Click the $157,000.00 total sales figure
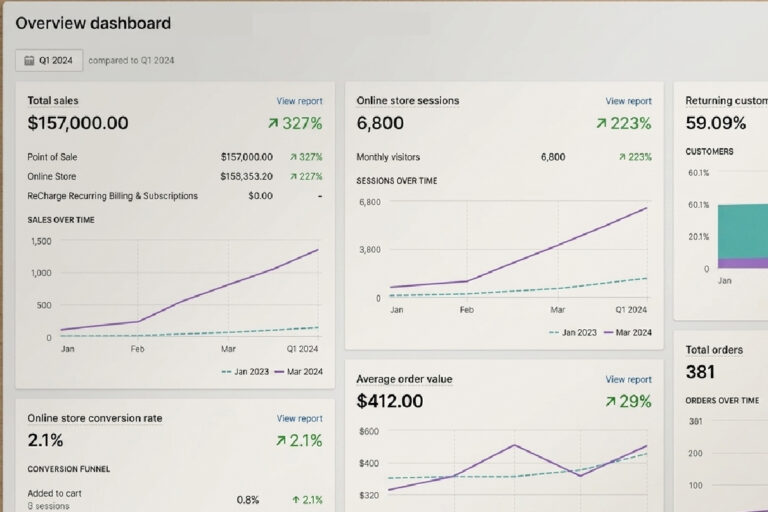 78,123
